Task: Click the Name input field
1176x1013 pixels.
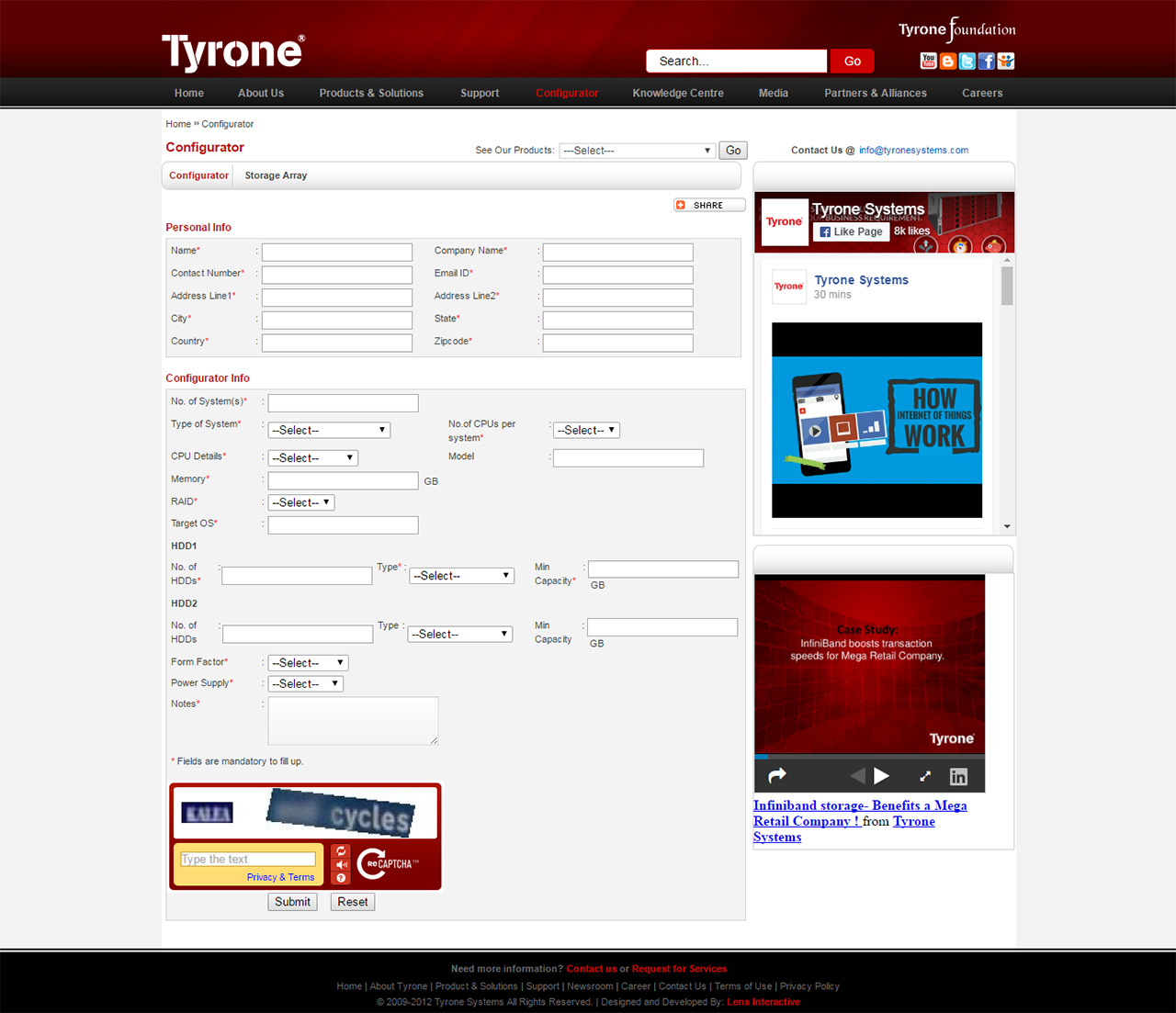Action: (337, 252)
